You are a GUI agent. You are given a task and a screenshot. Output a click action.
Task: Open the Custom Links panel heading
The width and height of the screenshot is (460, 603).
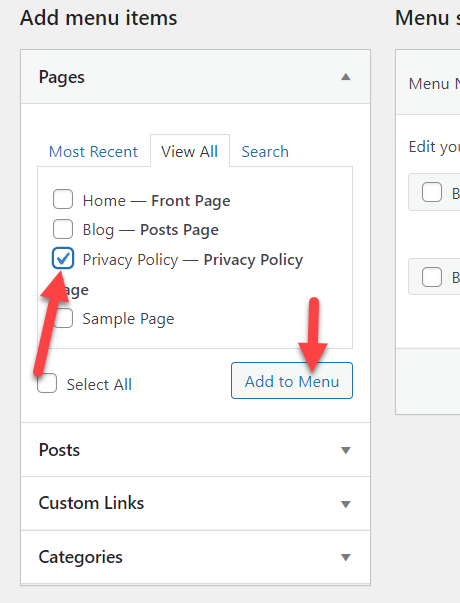tap(91, 503)
